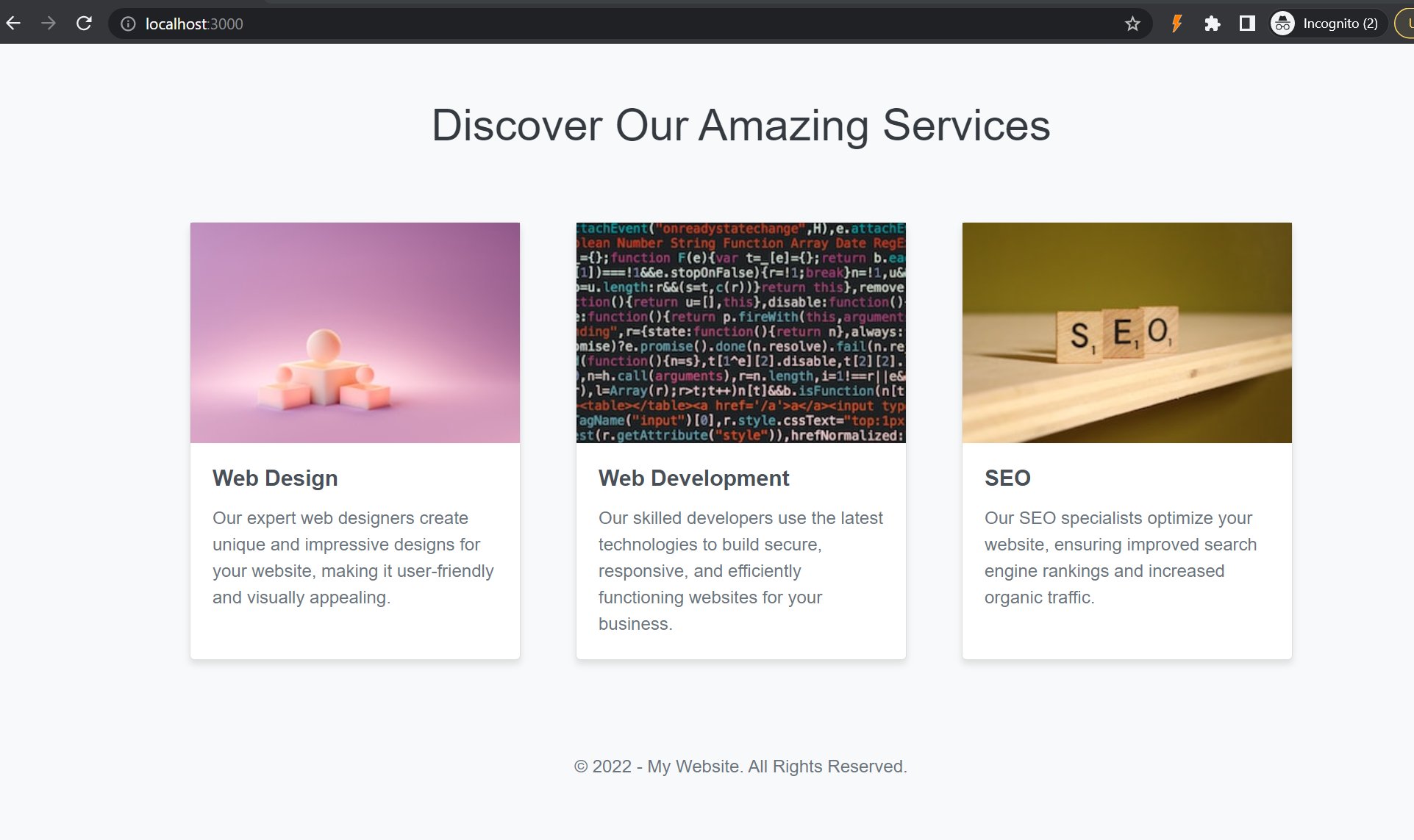1414x840 pixels.
Task: Click the localhost:3000 address bar
Action: [x=515, y=24]
